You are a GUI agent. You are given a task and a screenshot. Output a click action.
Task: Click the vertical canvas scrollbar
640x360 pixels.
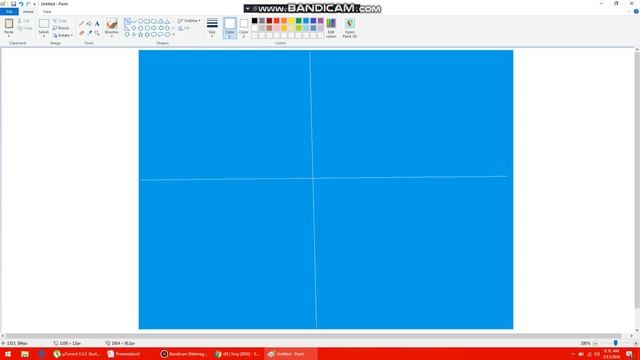point(637,180)
